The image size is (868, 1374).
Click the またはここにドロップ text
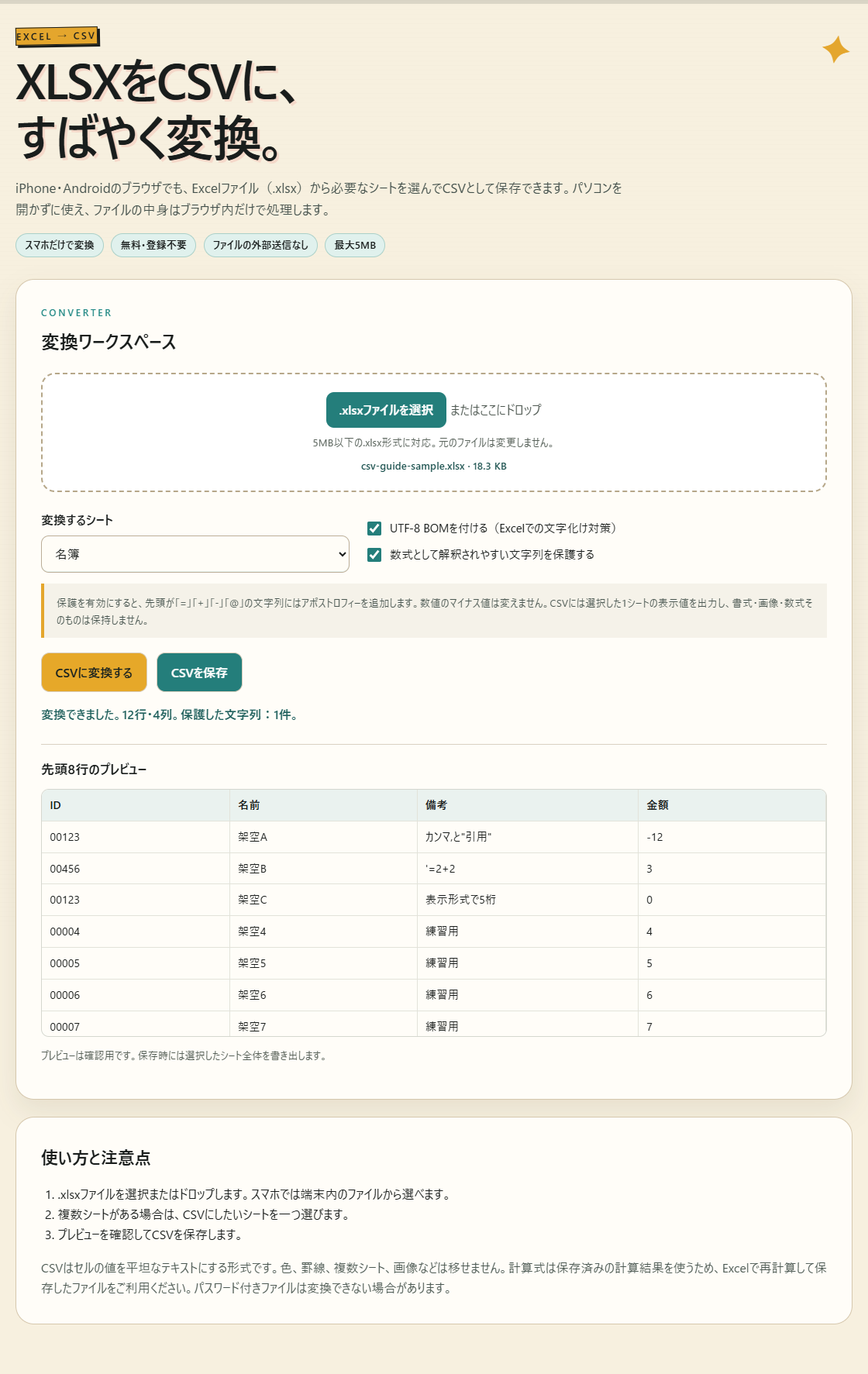tap(496, 410)
